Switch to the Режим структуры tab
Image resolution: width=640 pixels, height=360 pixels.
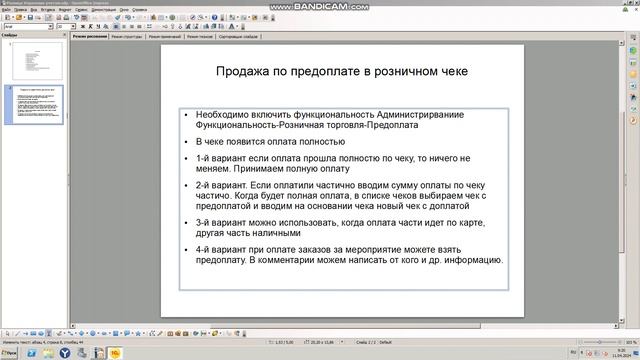(127, 36)
